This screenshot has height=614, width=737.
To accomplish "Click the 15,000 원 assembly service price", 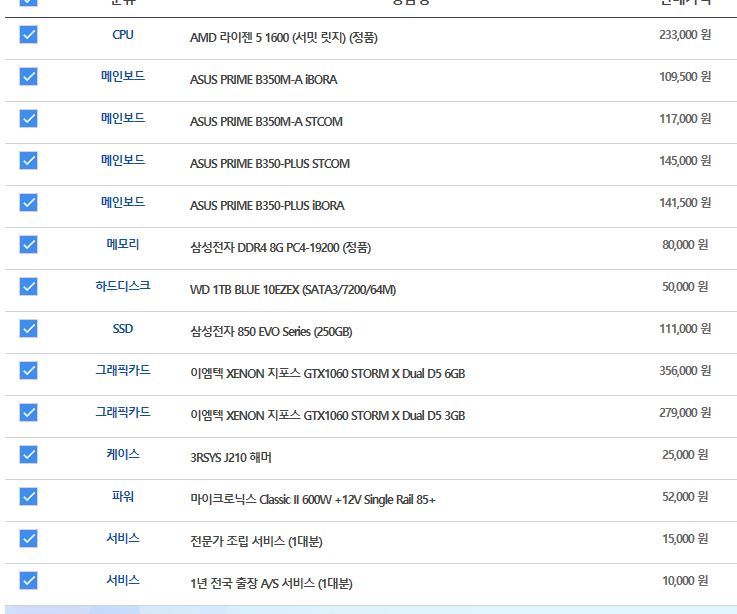I will tap(685, 539).
